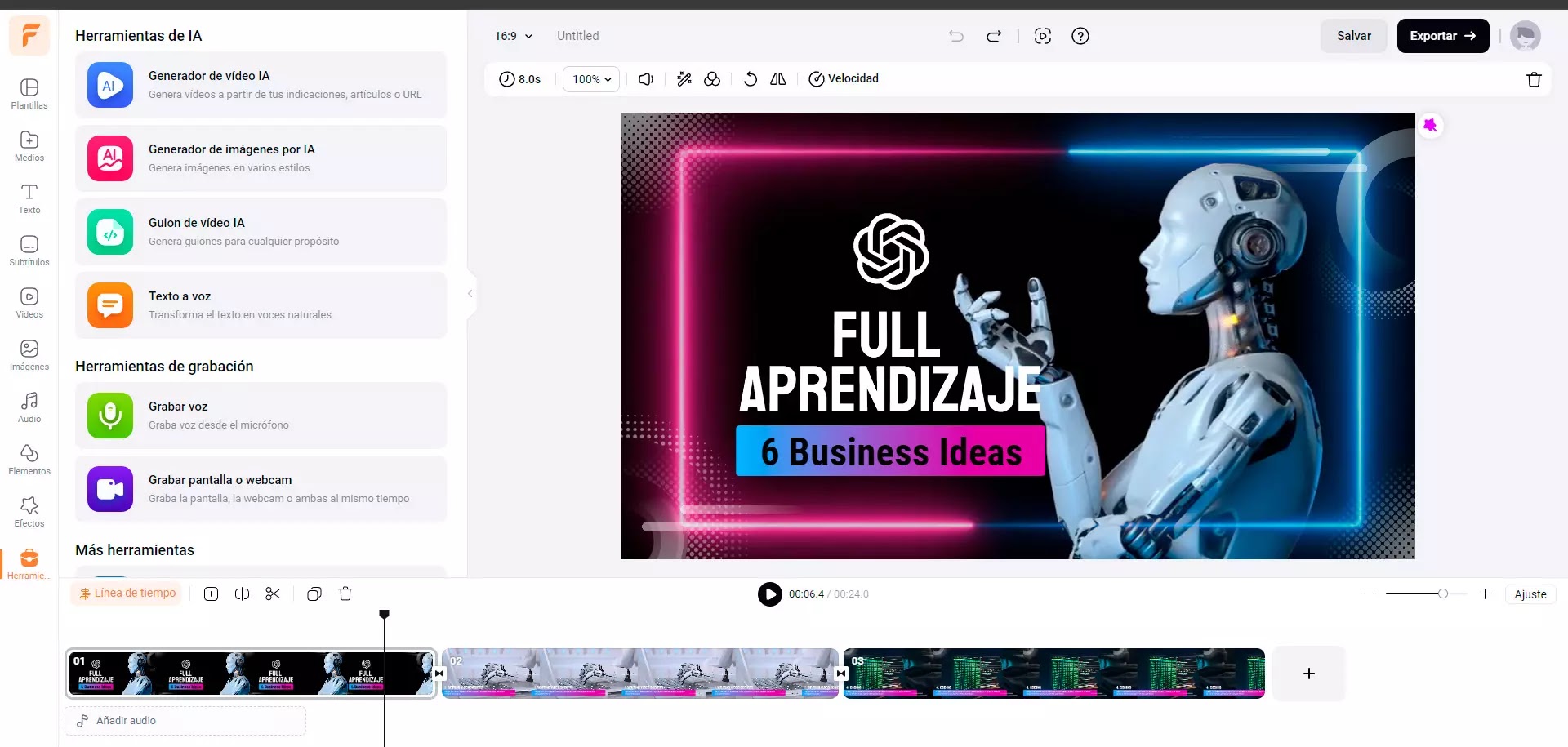Select scene 03 clip in timeline
This screenshot has width=1568, height=747.
point(1054,674)
